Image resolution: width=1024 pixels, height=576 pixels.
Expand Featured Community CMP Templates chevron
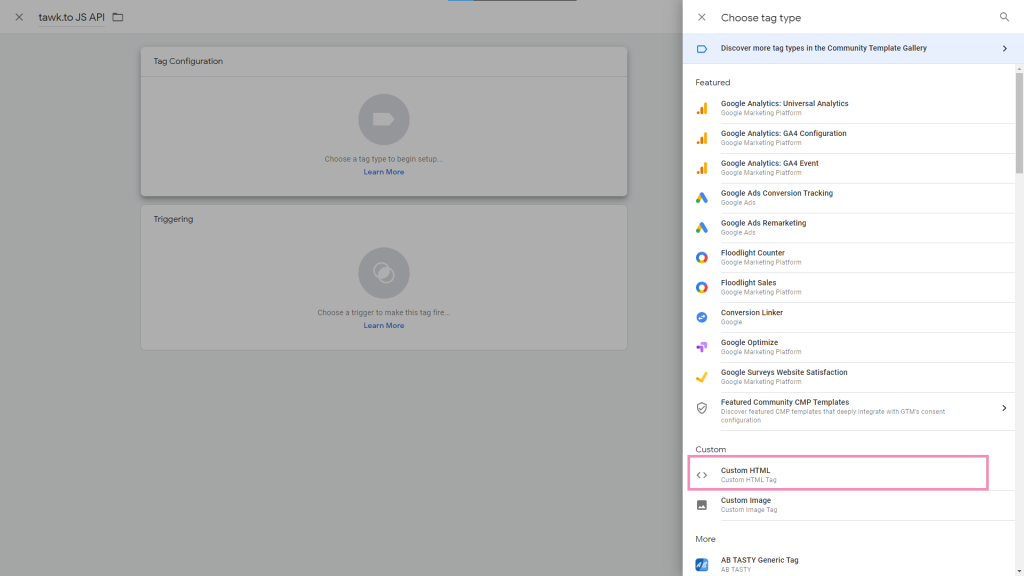[1004, 408]
